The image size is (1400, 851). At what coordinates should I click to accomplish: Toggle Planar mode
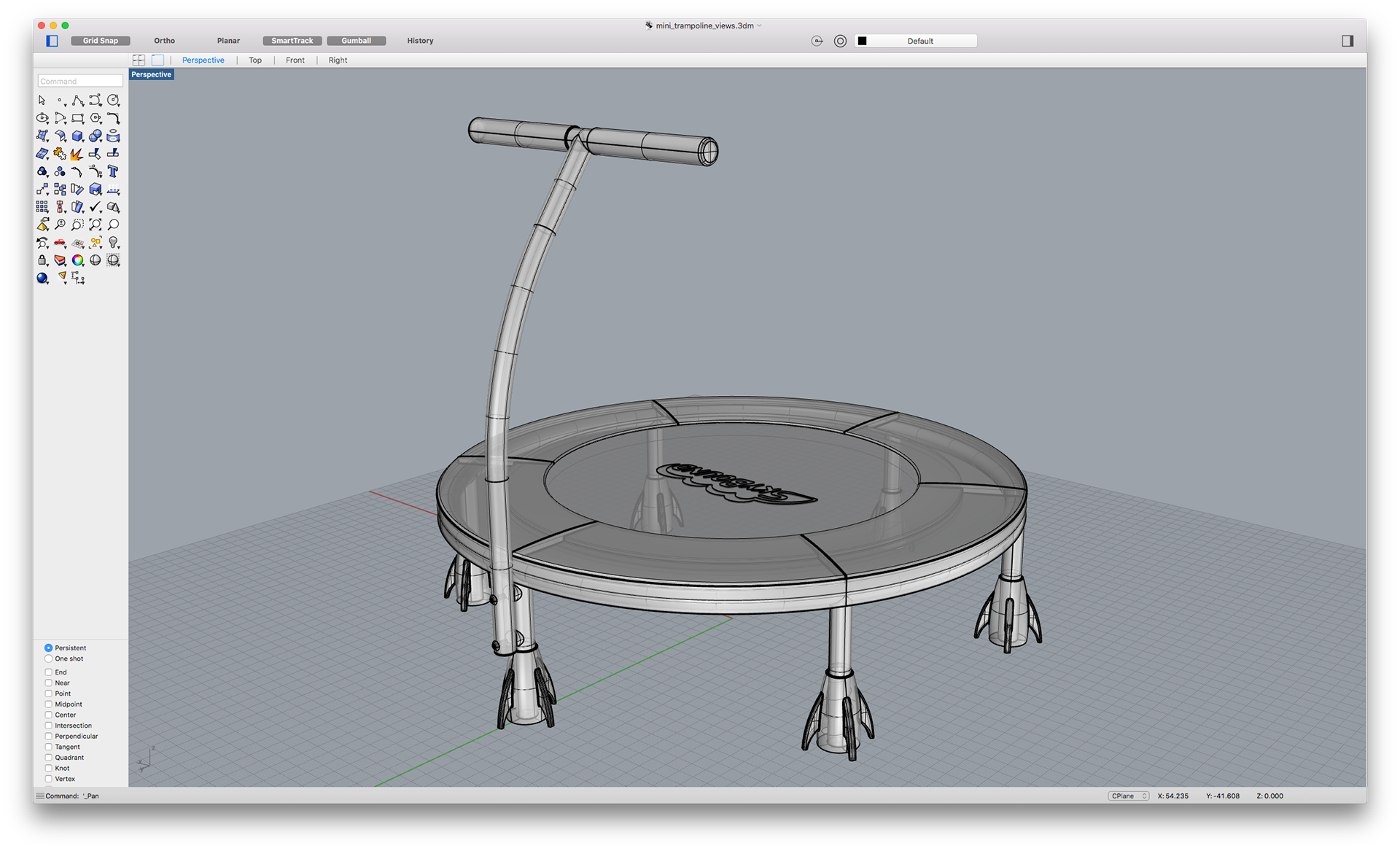click(228, 41)
